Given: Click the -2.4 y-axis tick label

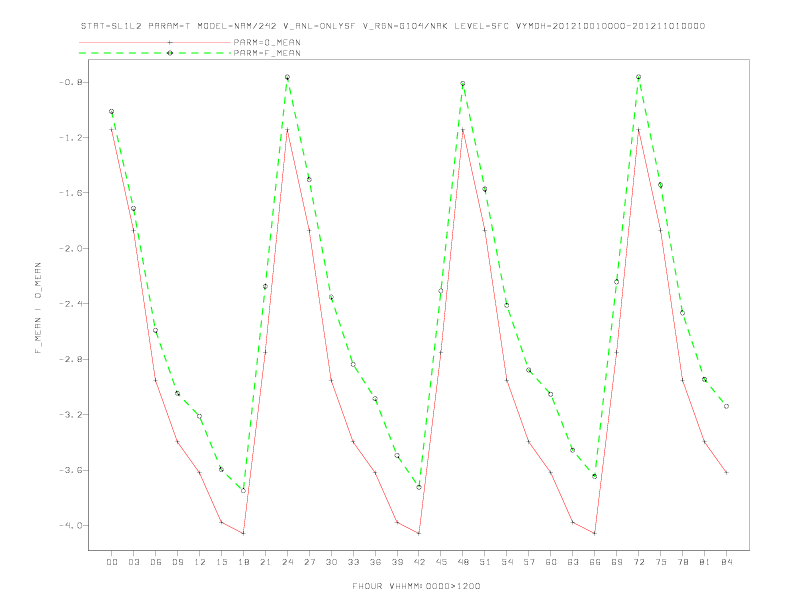Looking at the screenshot, I should click(x=70, y=304).
